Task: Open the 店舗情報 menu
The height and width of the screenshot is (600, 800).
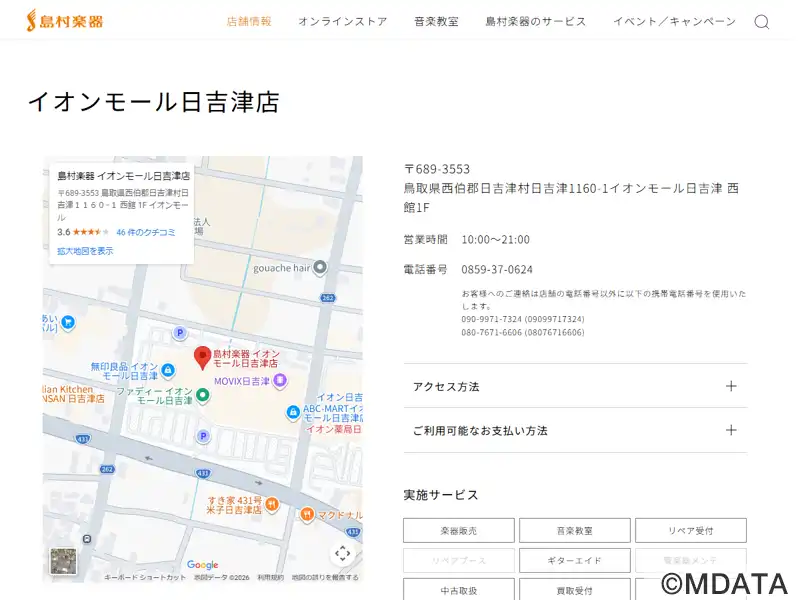Action: point(249,21)
